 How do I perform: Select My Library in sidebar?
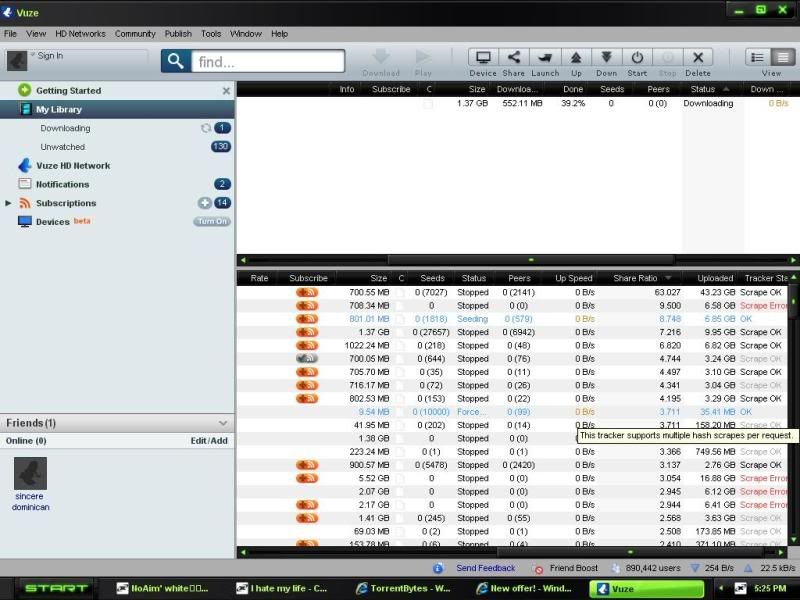click(117, 109)
